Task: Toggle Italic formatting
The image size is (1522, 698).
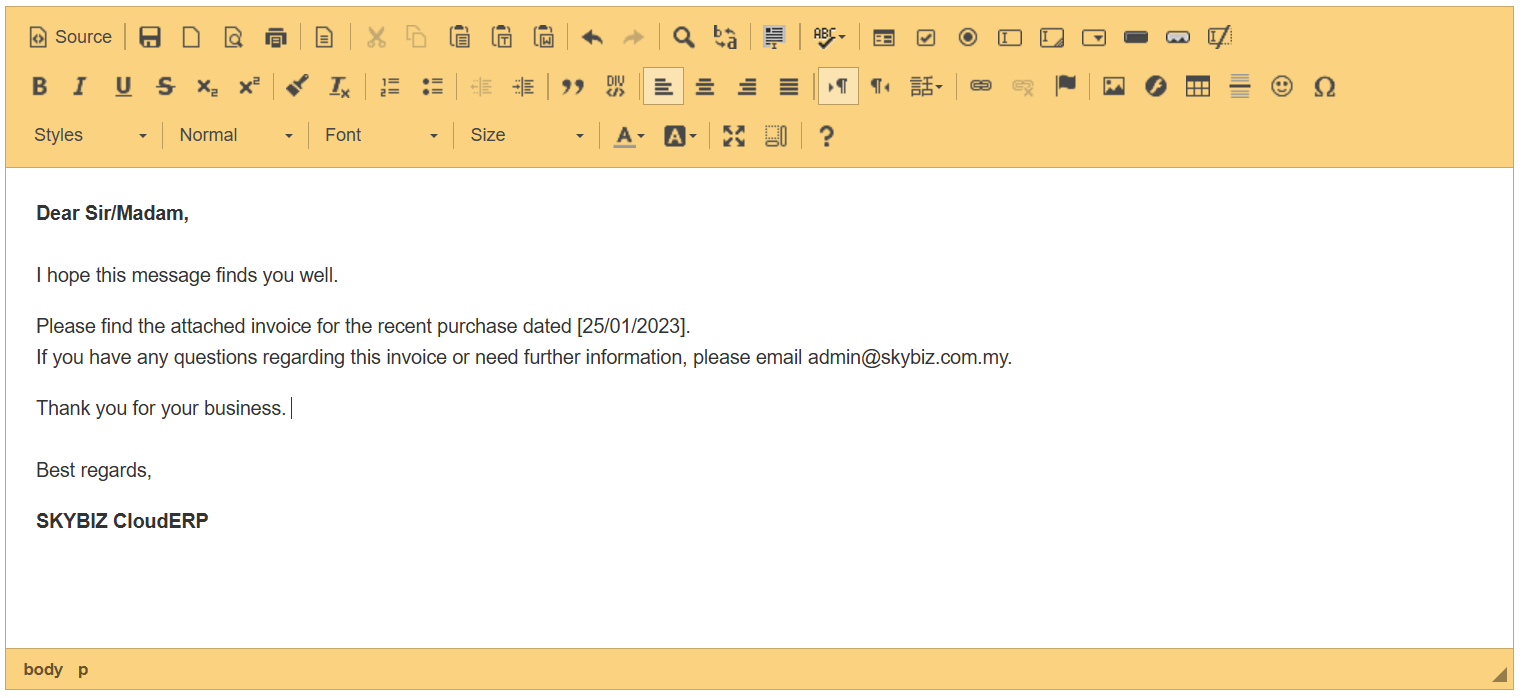Action: tap(81, 87)
